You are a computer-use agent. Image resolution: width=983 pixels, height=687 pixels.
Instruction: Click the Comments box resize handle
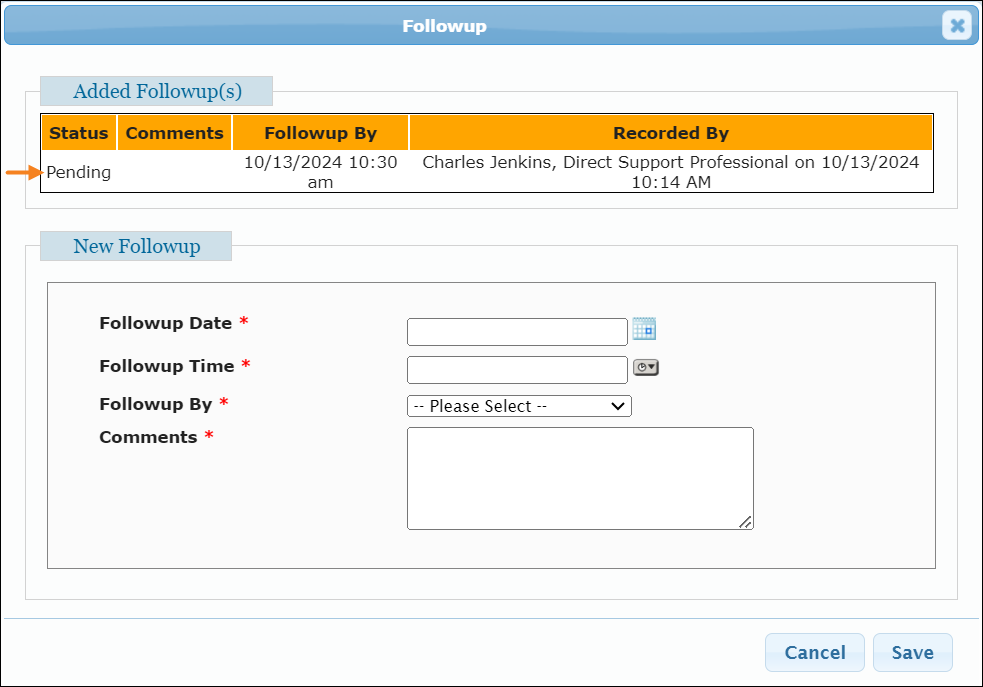745,521
